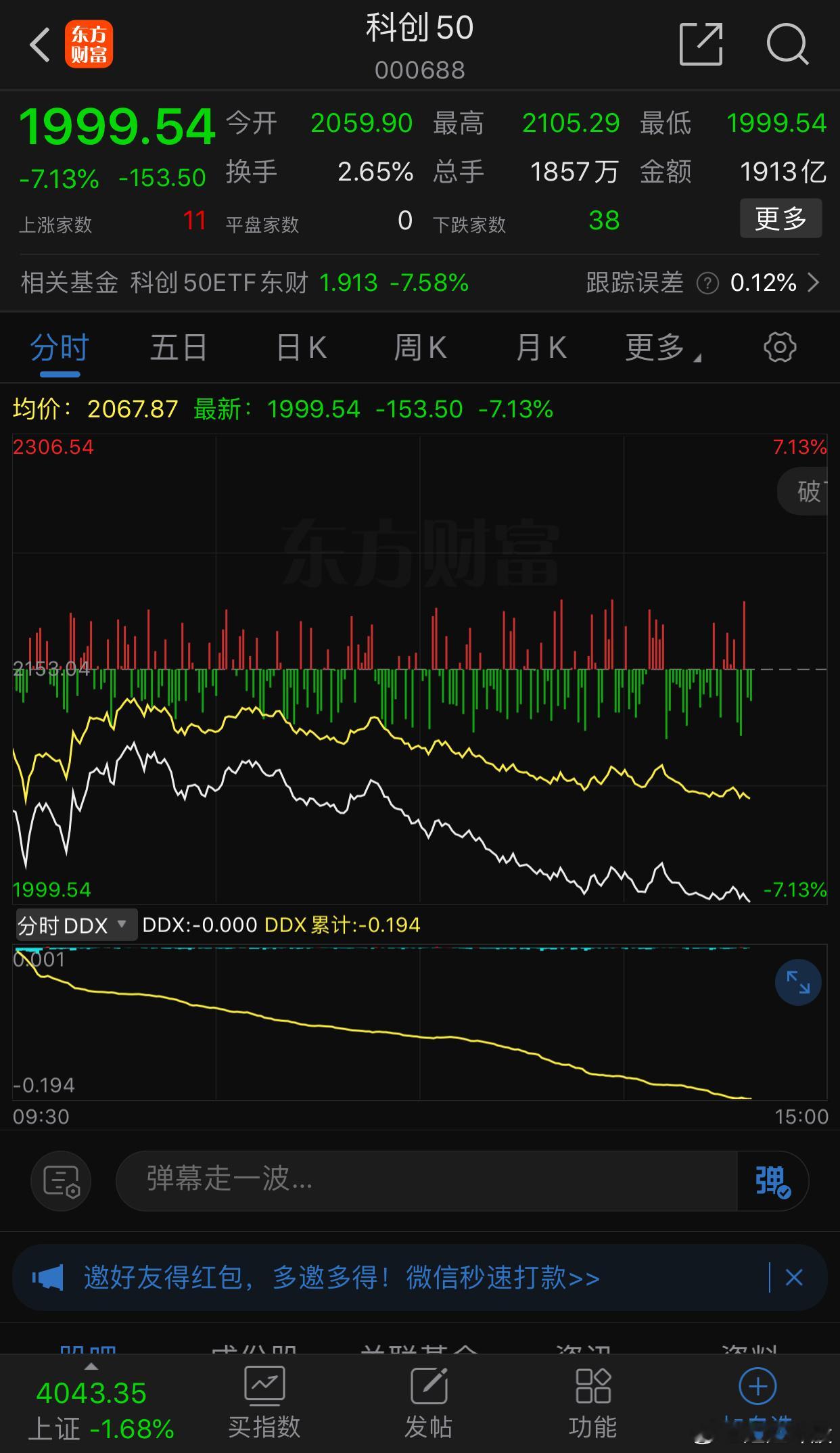840x1453 pixels.
Task: Close the red envelope invitation banner
Action: (x=794, y=1278)
